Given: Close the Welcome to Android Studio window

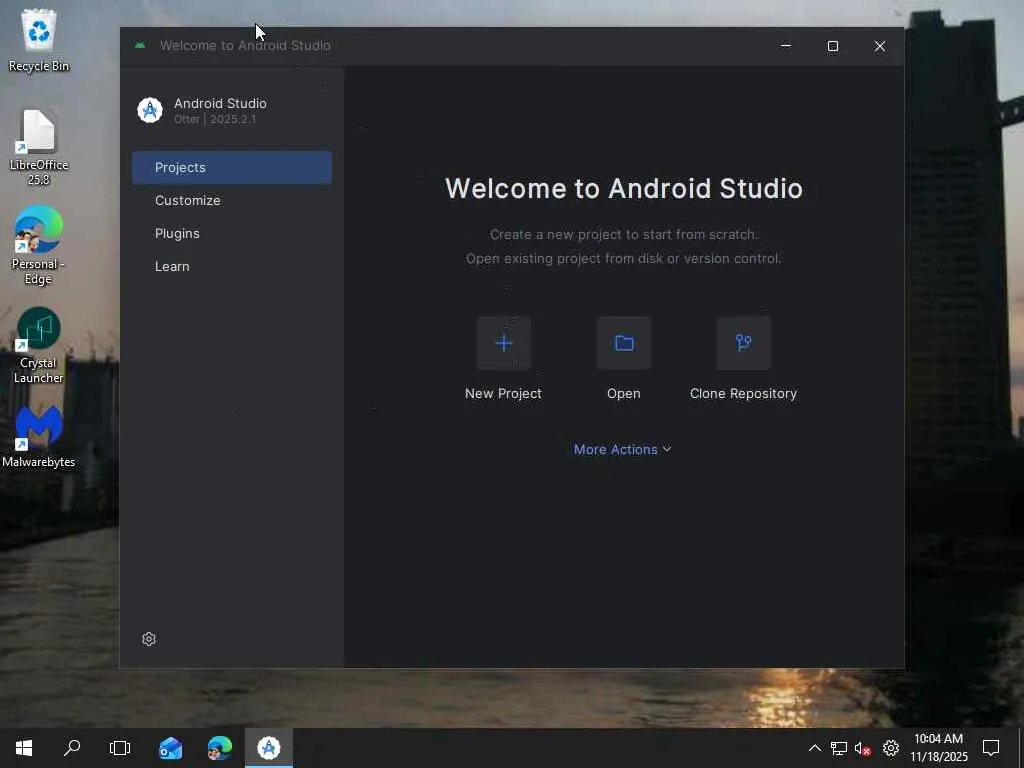Looking at the screenshot, I should pyautogui.click(x=880, y=46).
